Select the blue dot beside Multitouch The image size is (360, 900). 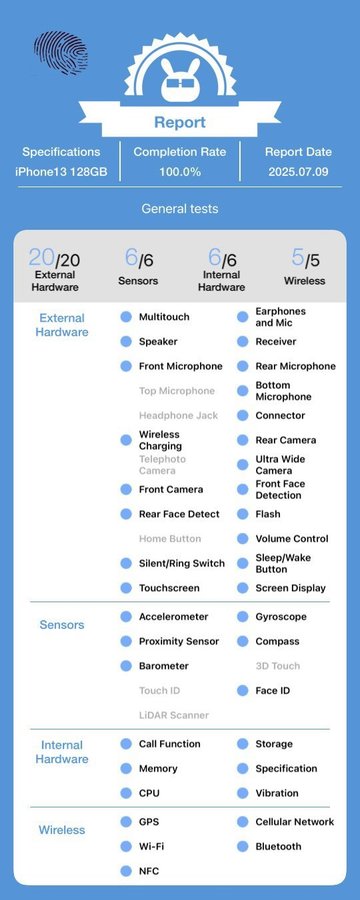pyautogui.click(x=126, y=317)
